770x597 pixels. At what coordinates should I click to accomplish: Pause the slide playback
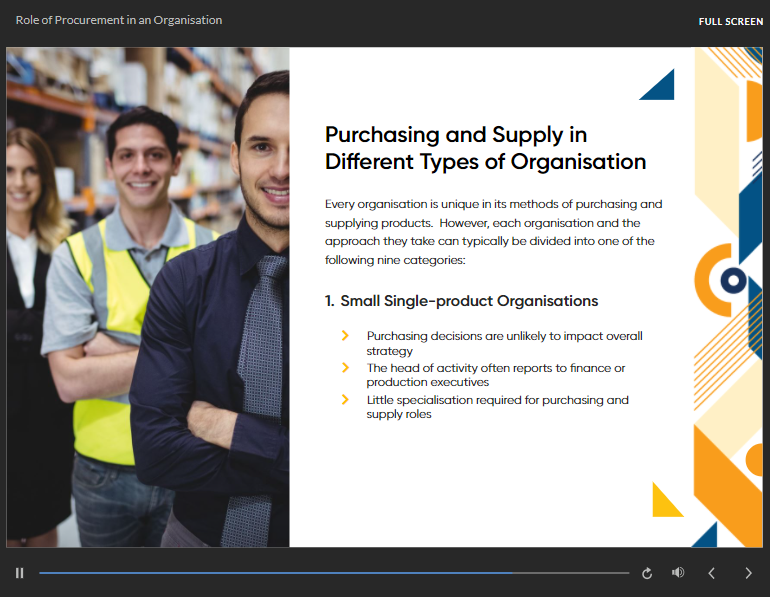(19, 573)
